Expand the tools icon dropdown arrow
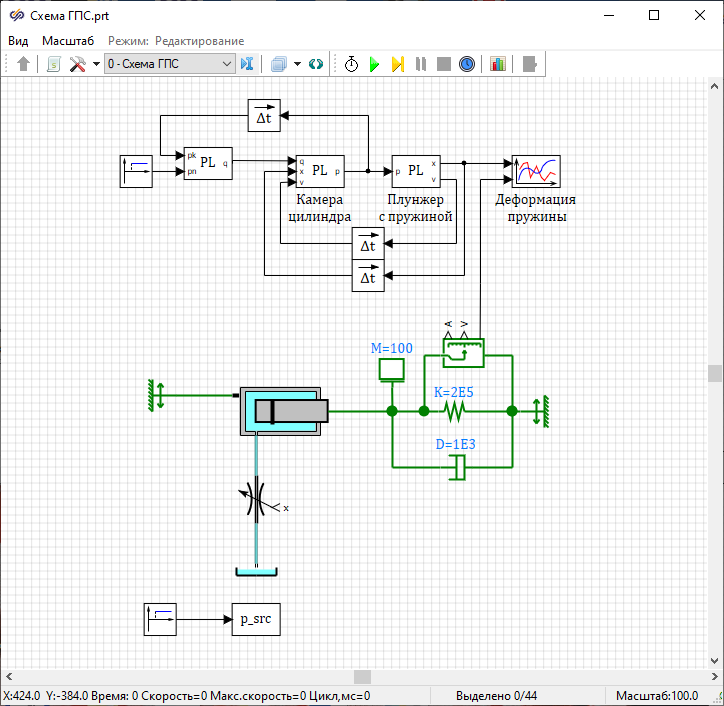 click(x=95, y=64)
